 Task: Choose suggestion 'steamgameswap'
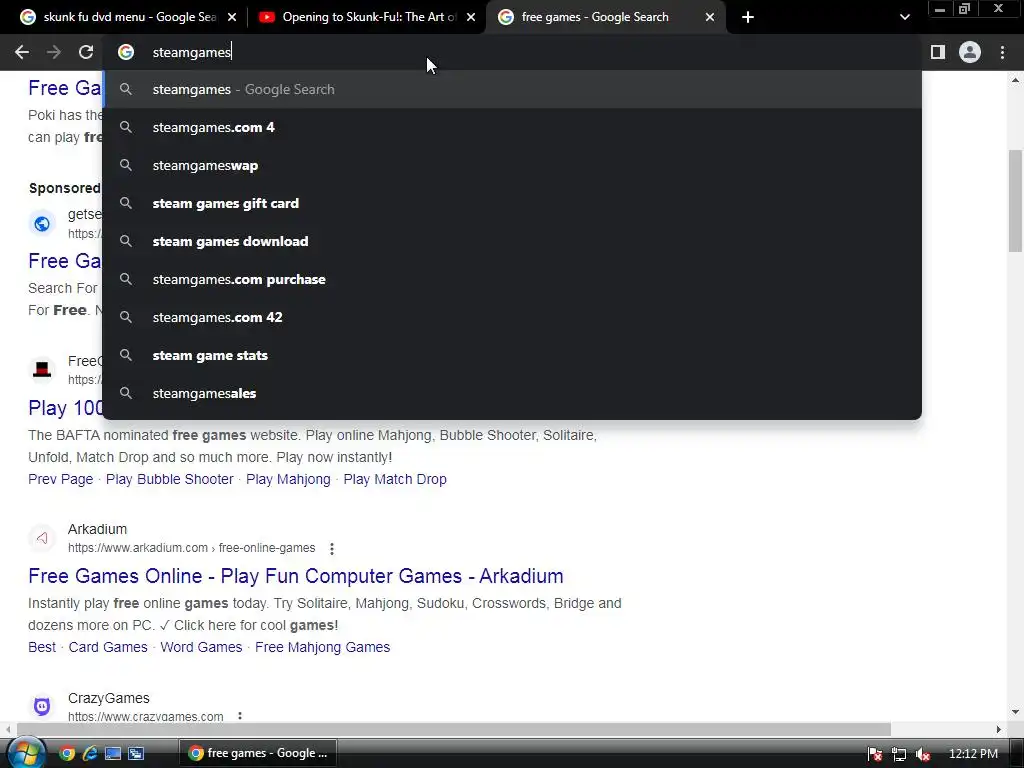click(x=512, y=165)
